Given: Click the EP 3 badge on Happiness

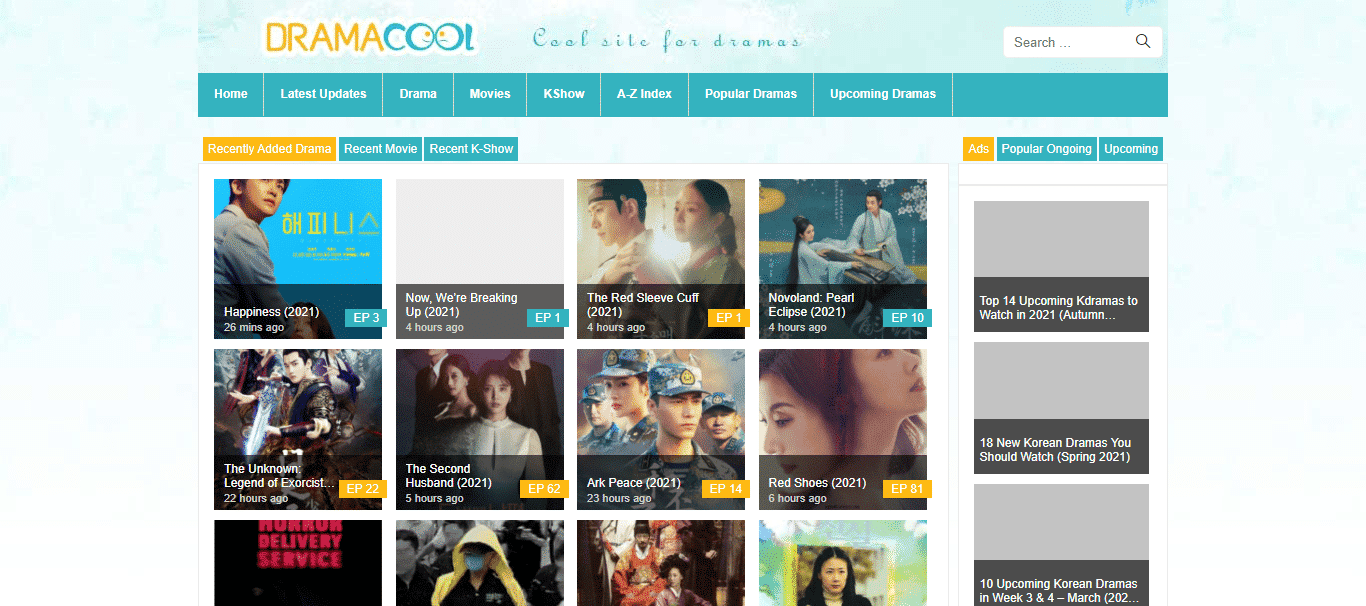Looking at the screenshot, I should (366, 318).
